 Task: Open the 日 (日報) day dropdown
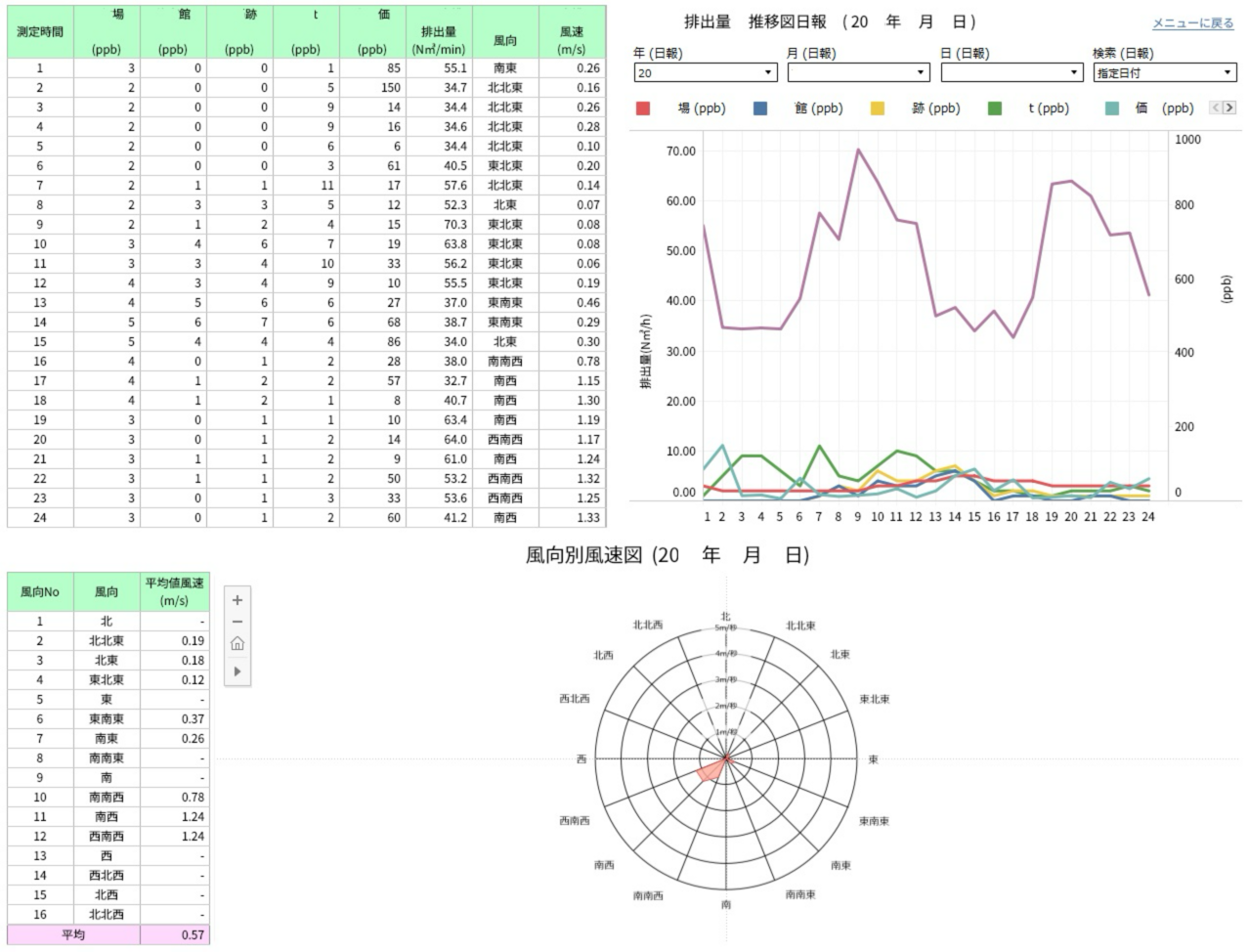click(1011, 72)
